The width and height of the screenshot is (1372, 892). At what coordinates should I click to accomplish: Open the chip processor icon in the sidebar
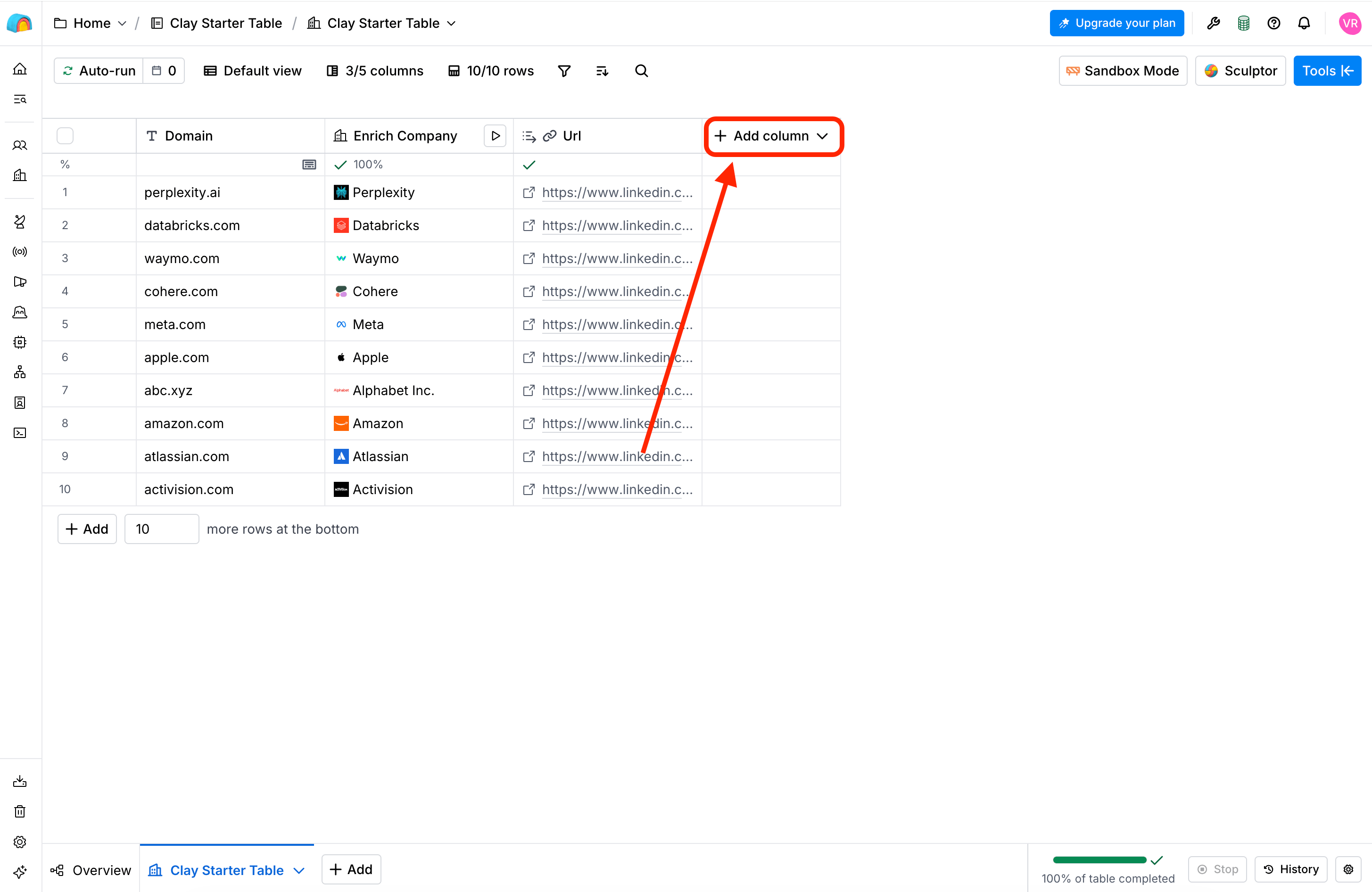(20, 342)
